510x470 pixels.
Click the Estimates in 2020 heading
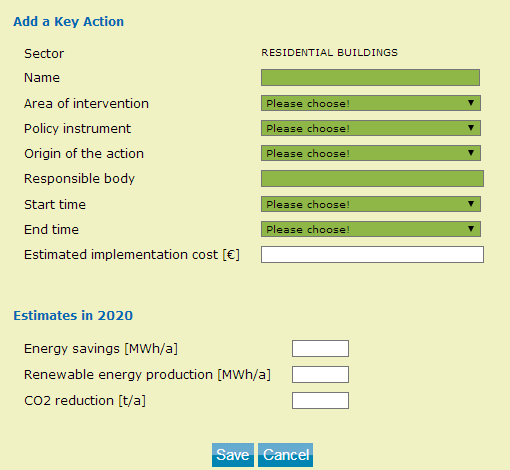[73, 315]
